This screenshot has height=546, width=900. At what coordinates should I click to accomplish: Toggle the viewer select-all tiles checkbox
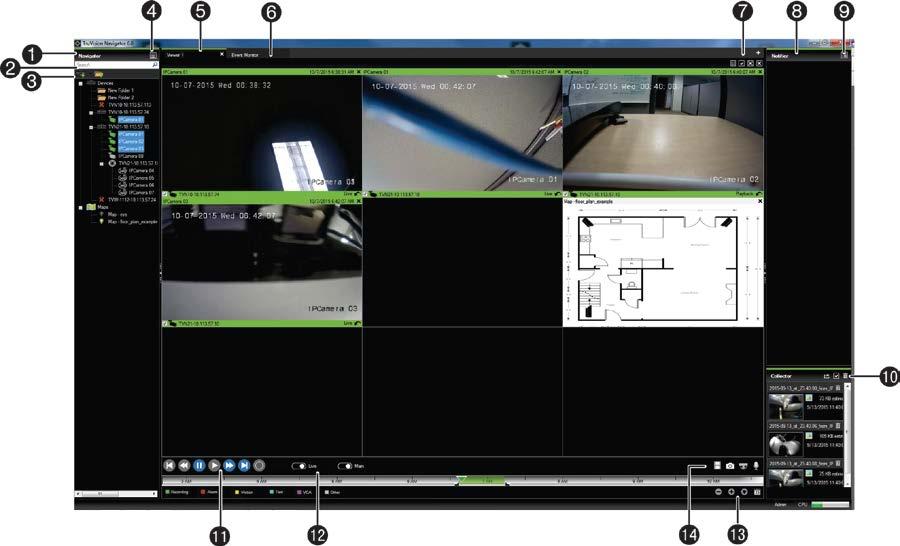tap(742, 63)
